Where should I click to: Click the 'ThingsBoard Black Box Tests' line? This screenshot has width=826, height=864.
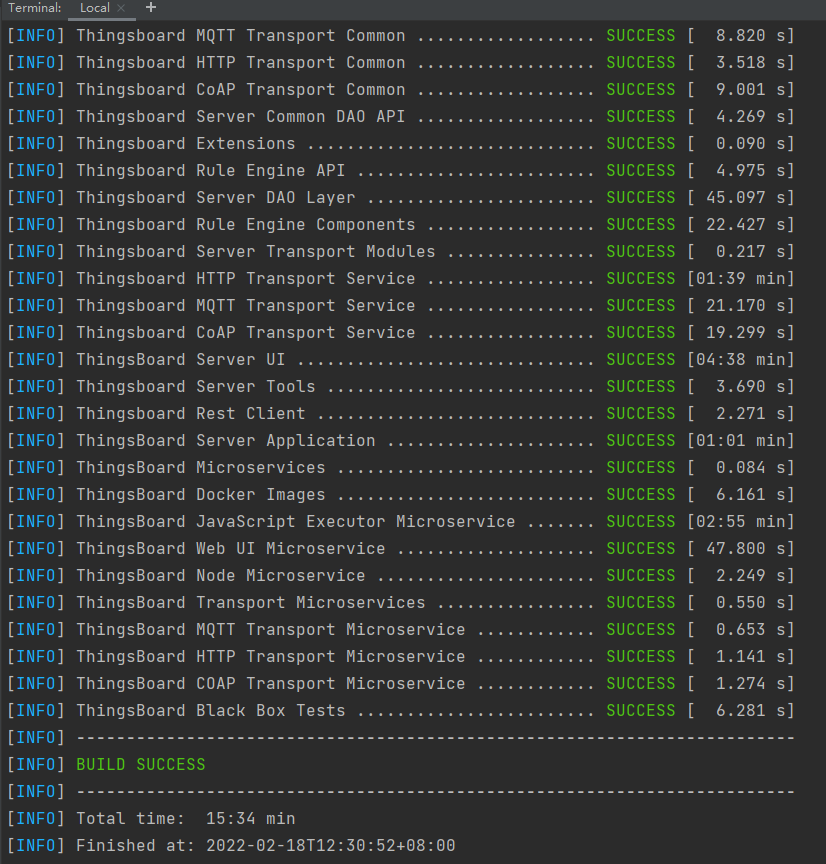401,711
